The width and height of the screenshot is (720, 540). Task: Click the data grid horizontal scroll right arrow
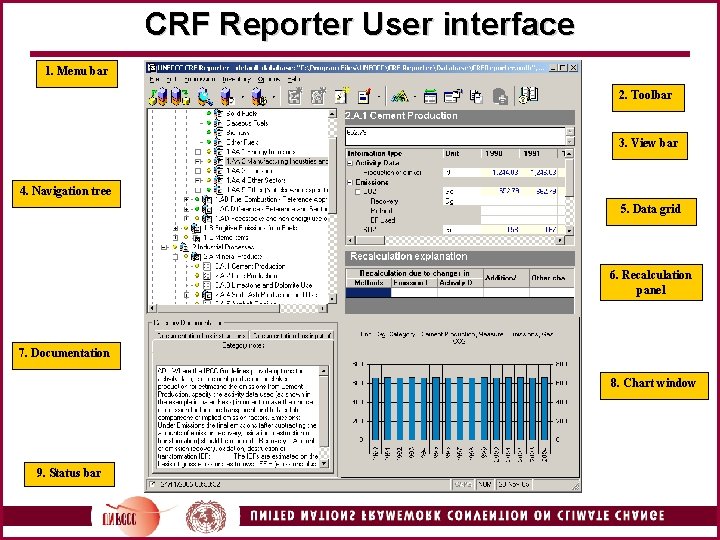560,240
